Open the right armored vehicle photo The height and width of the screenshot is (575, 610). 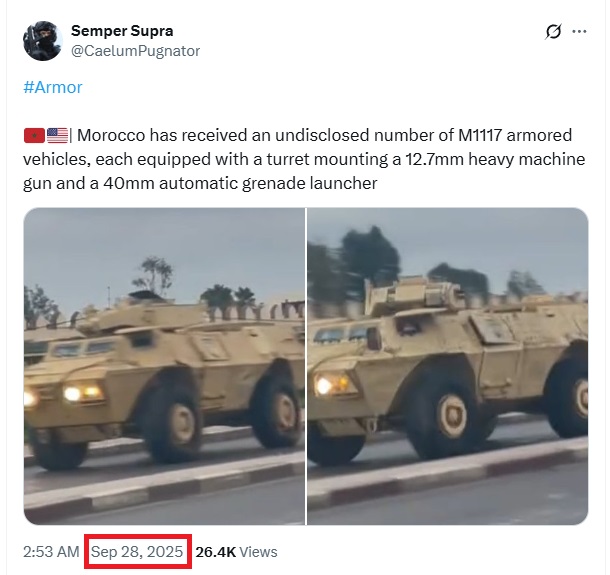pos(448,366)
